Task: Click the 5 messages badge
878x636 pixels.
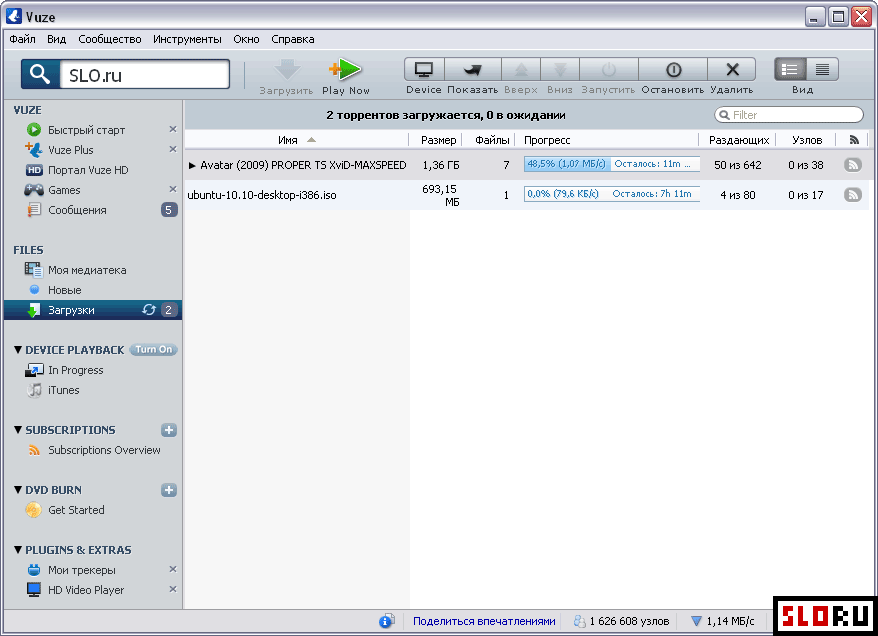Action: [169, 210]
